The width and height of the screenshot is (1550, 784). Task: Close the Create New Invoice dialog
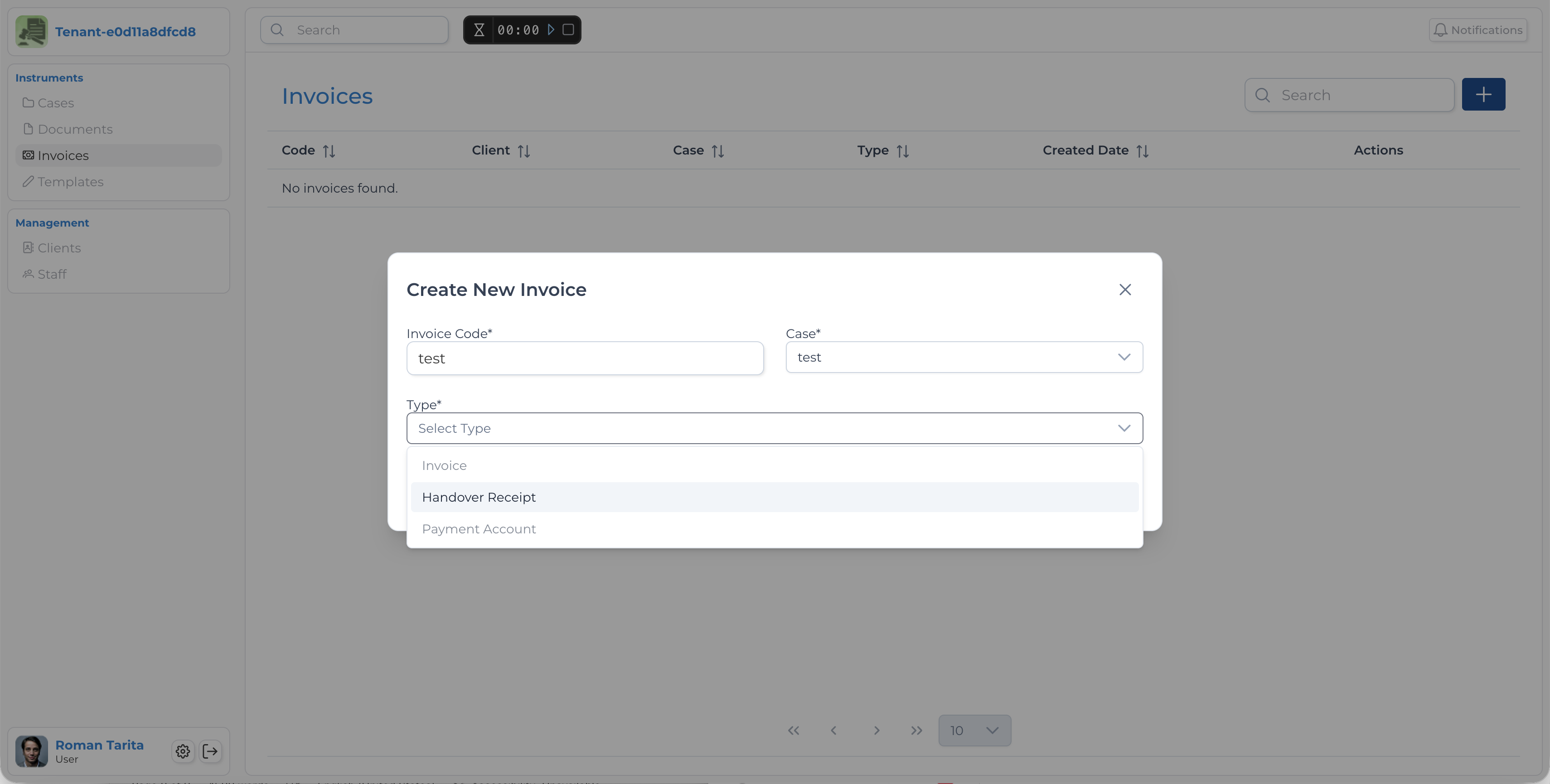pyautogui.click(x=1124, y=290)
